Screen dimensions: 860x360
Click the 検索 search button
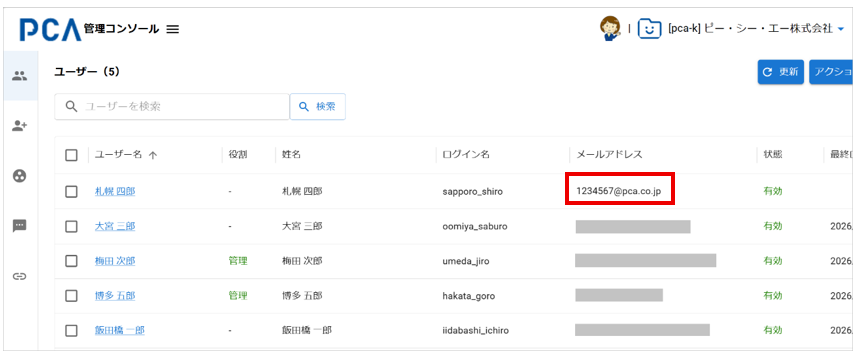click(x=318, y=106)
